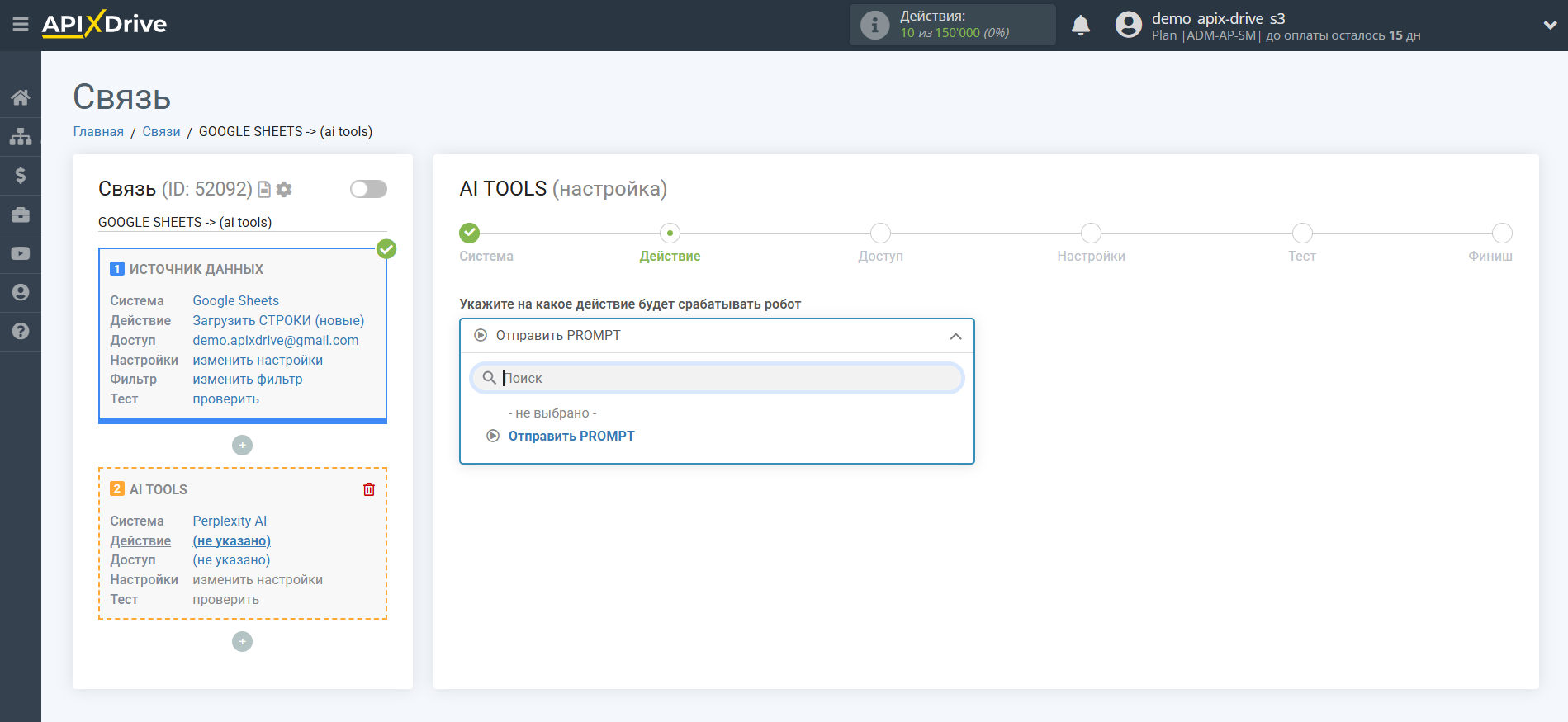
Task: Click the connection name GOOGLE SHEETS -> (ai tools) field
Action: point(243,222)
